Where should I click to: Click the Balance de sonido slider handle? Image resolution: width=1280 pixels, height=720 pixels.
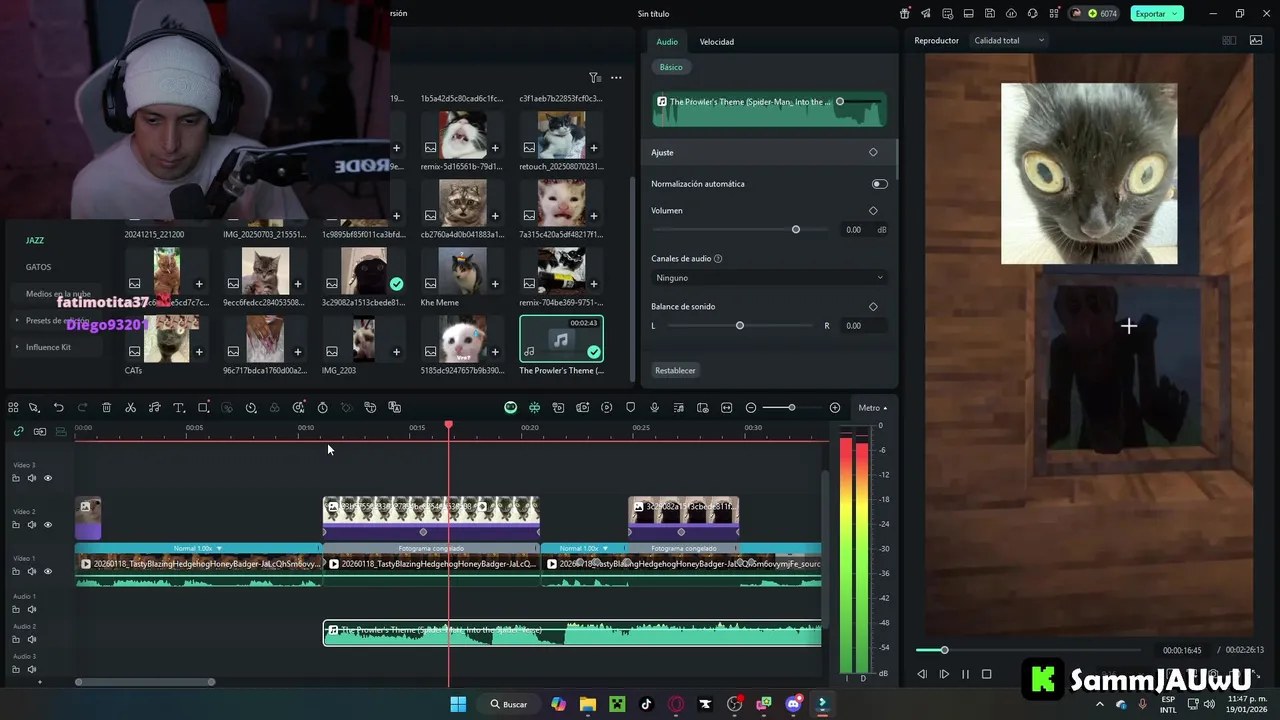pyautogui.click(x=740, y=326)
